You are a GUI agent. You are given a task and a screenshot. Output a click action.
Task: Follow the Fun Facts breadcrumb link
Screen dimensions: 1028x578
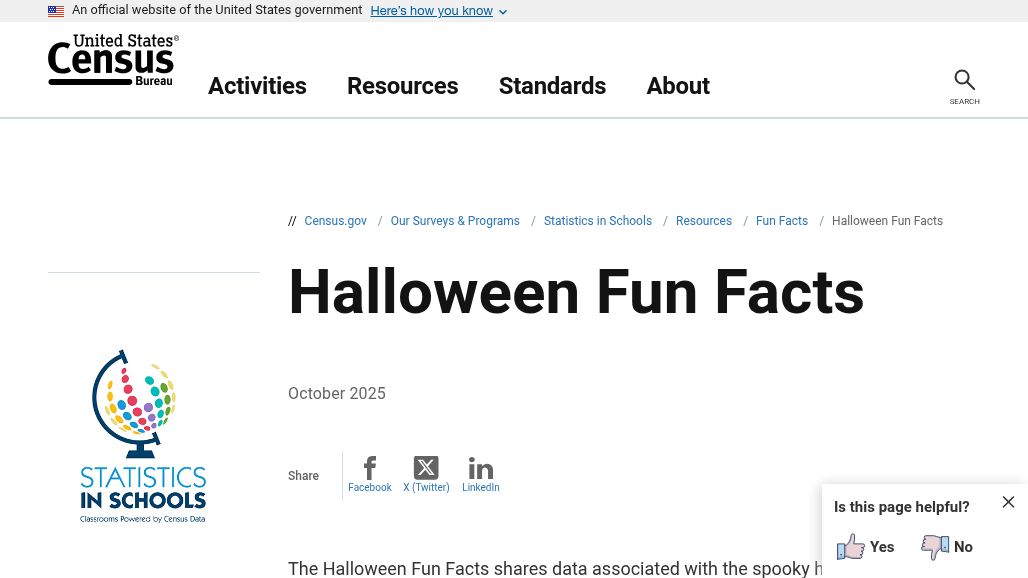(781, 221)
